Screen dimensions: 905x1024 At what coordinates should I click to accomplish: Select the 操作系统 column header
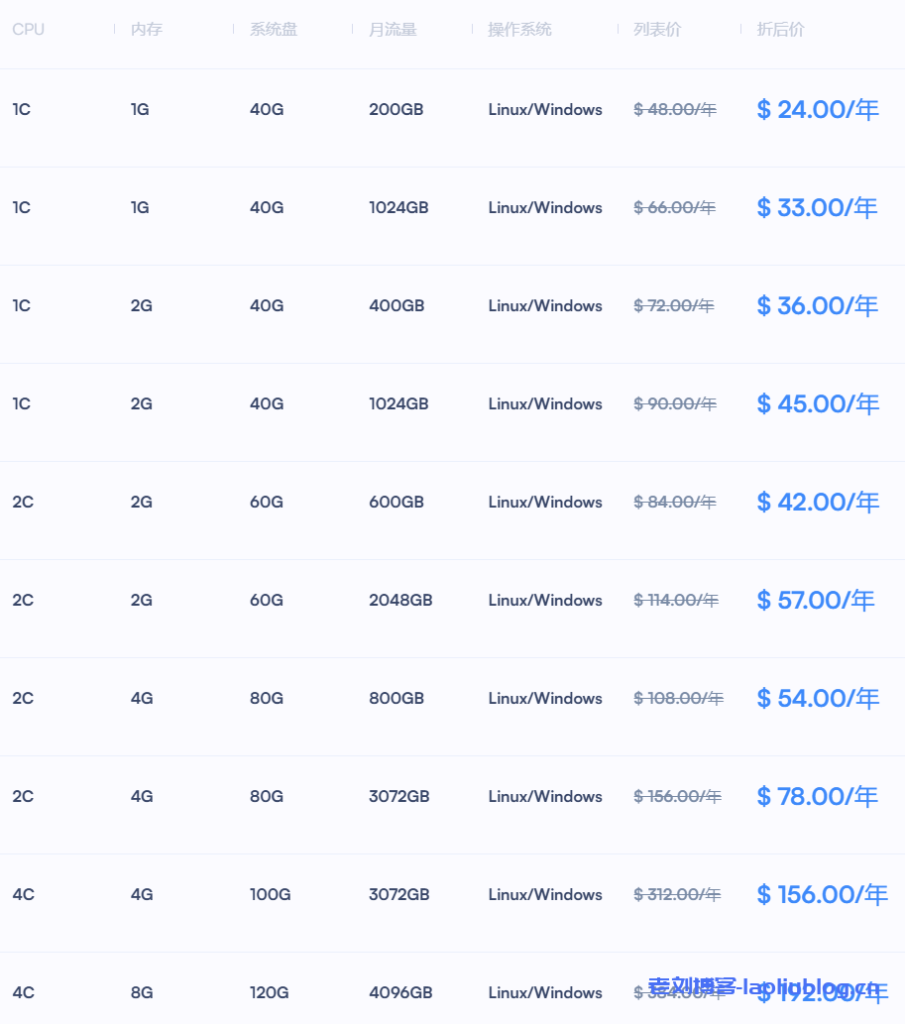coord(519,30)
